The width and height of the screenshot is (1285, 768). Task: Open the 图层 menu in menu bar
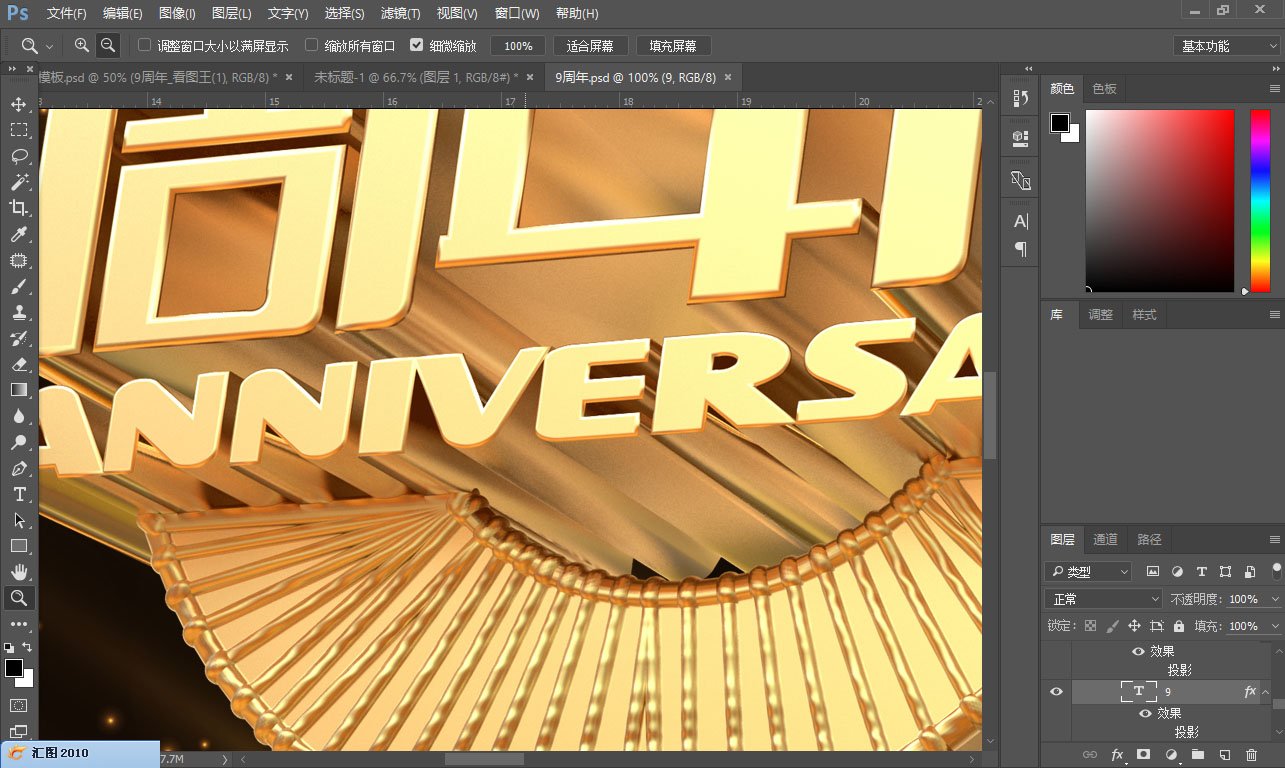click(x=231, y=14)
